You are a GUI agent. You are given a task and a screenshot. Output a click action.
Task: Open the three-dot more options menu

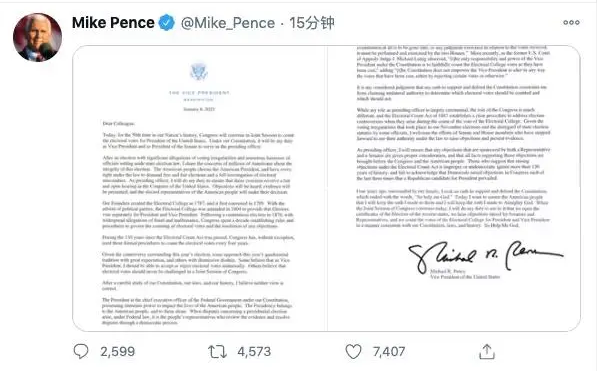click(571, 22)
